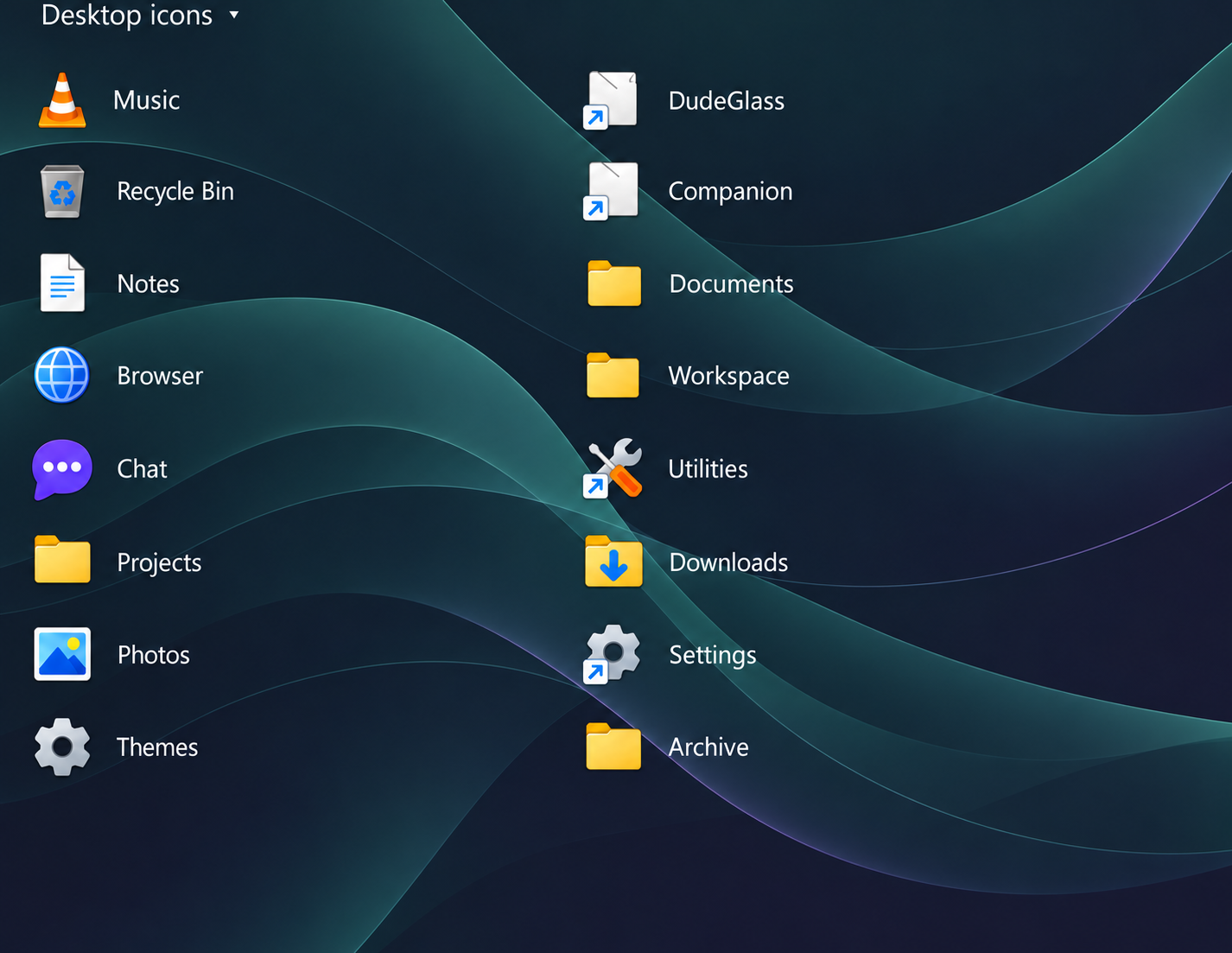Image resolution: width=1232 pixels, height=953 pixels.
Task: Open the Recycle Bin icon
Action: (x=62, y=191)
